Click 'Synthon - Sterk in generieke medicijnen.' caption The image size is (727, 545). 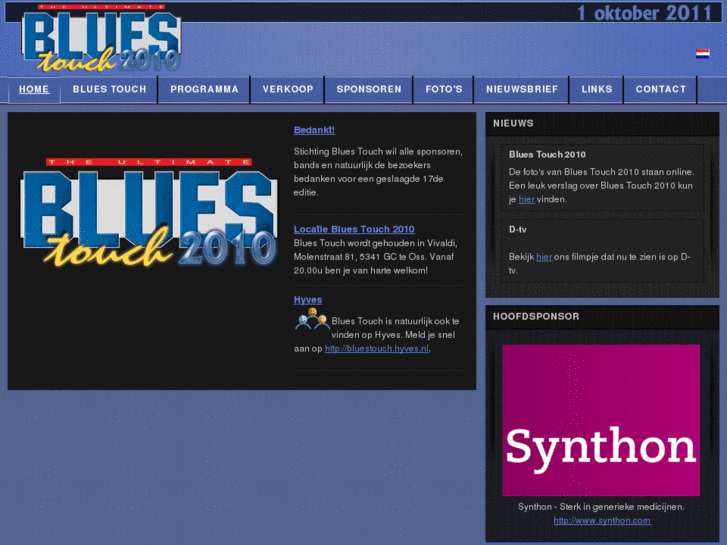(x=601, y=507)
